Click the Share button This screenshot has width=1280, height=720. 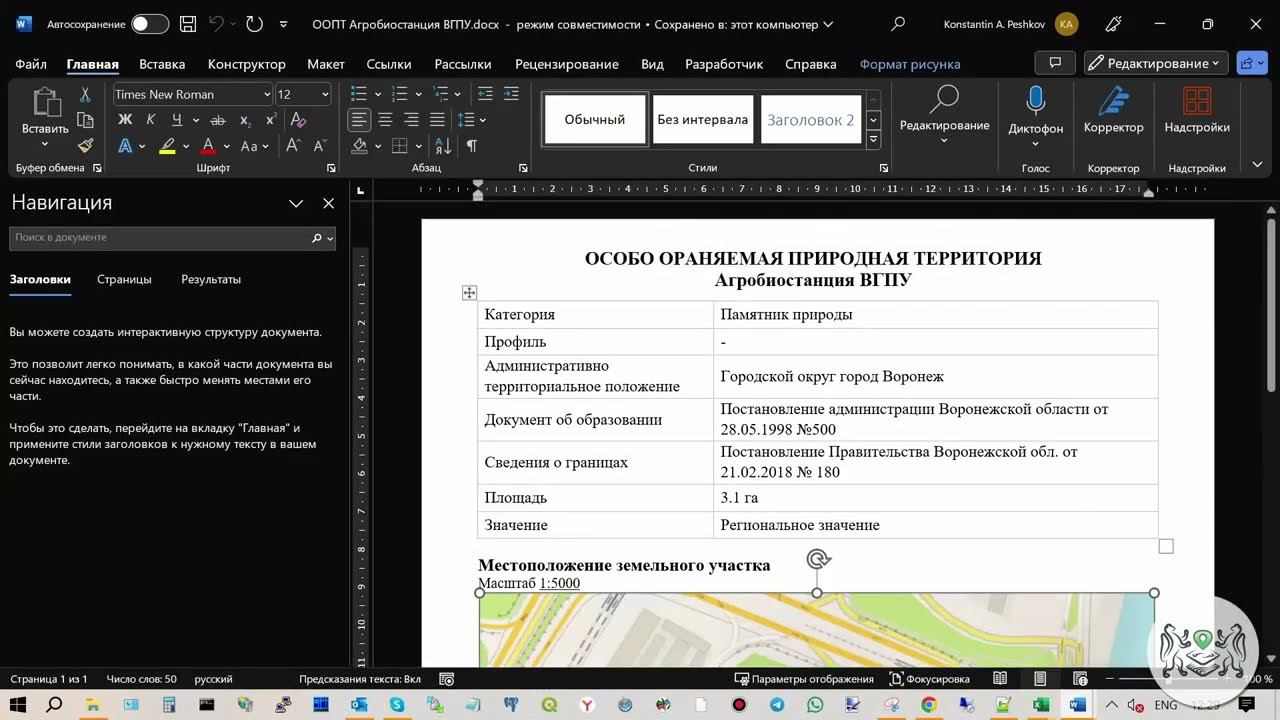coord(1252,63)
